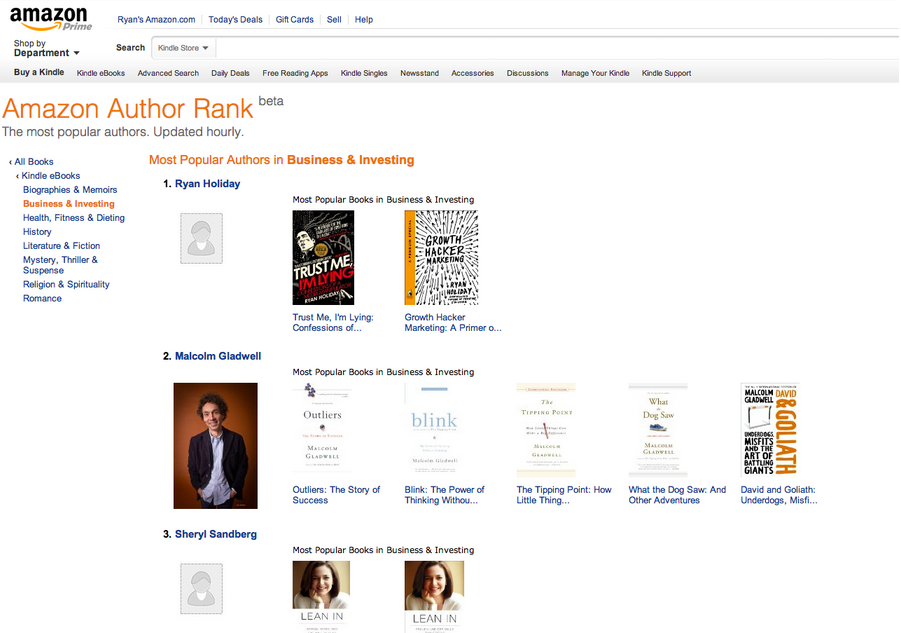Click the Amazon Prime logo
The image size is (901, 633).
point(51,18)
